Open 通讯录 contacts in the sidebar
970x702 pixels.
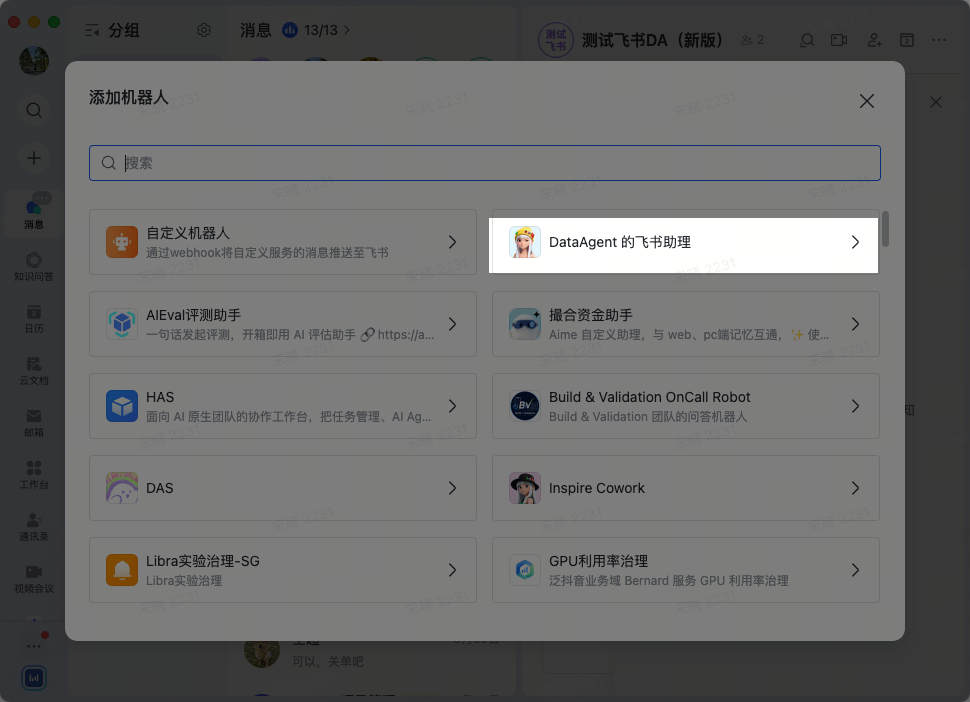[x=34, y=526]
